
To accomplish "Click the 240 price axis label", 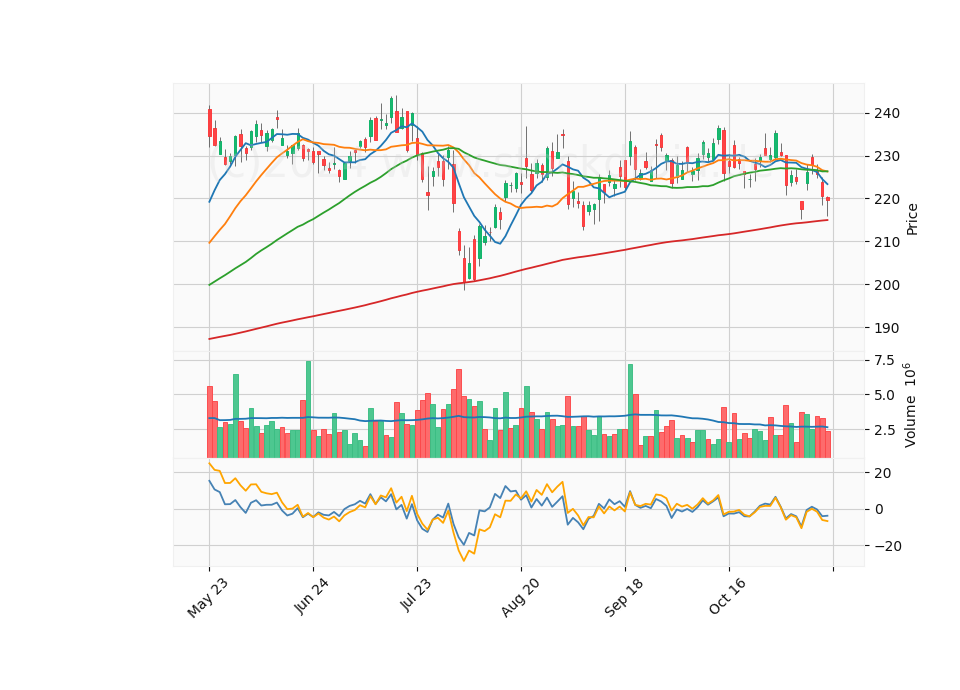I will [887, 113].
